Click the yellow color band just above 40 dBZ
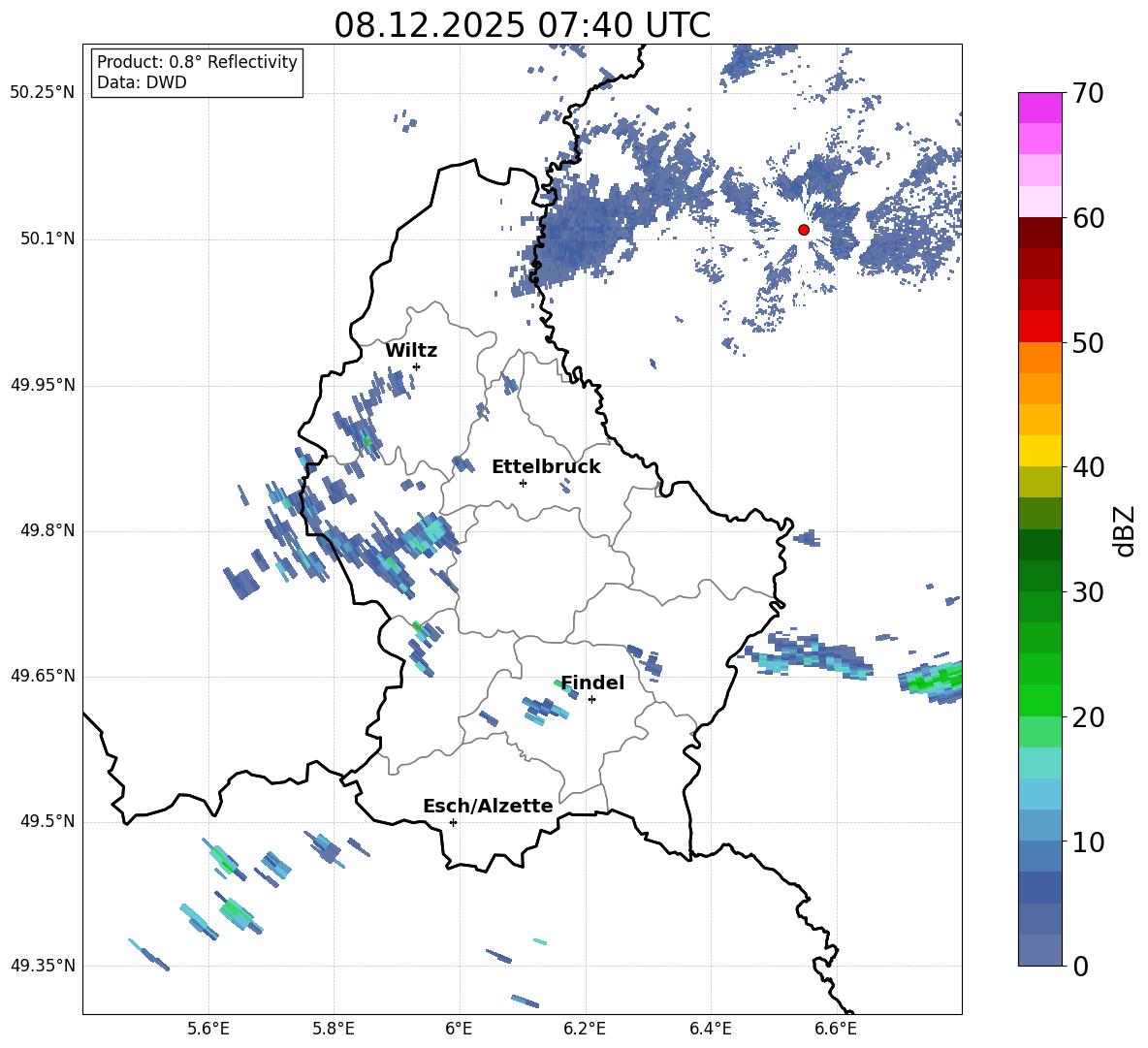The image size is (1148, 1048). pos(1039,451)
